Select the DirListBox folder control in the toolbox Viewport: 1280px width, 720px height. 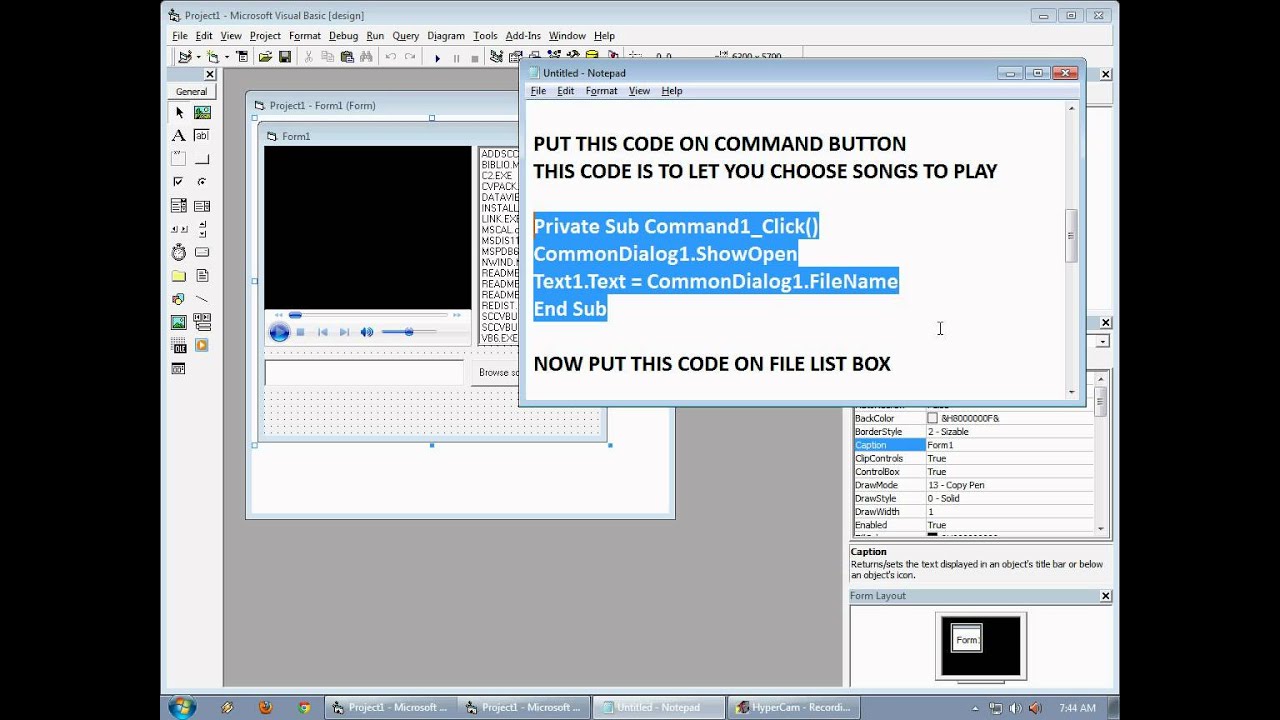click(x=178, y=275)
